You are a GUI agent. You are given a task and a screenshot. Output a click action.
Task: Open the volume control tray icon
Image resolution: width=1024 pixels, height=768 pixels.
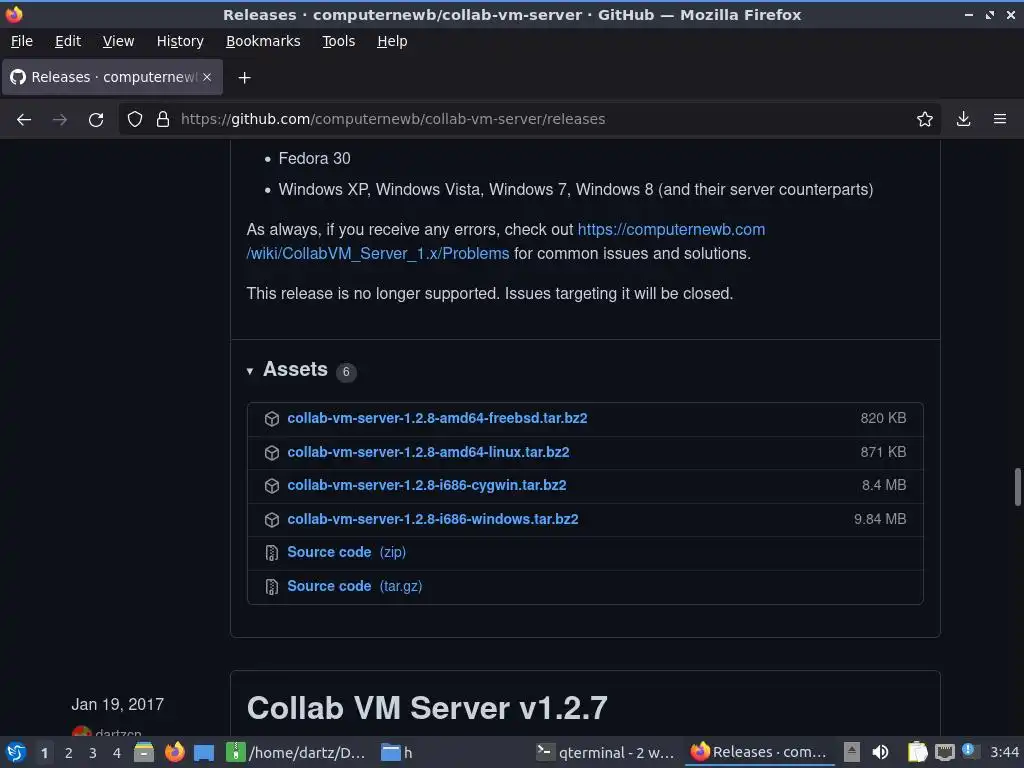[x=880, y=752]
